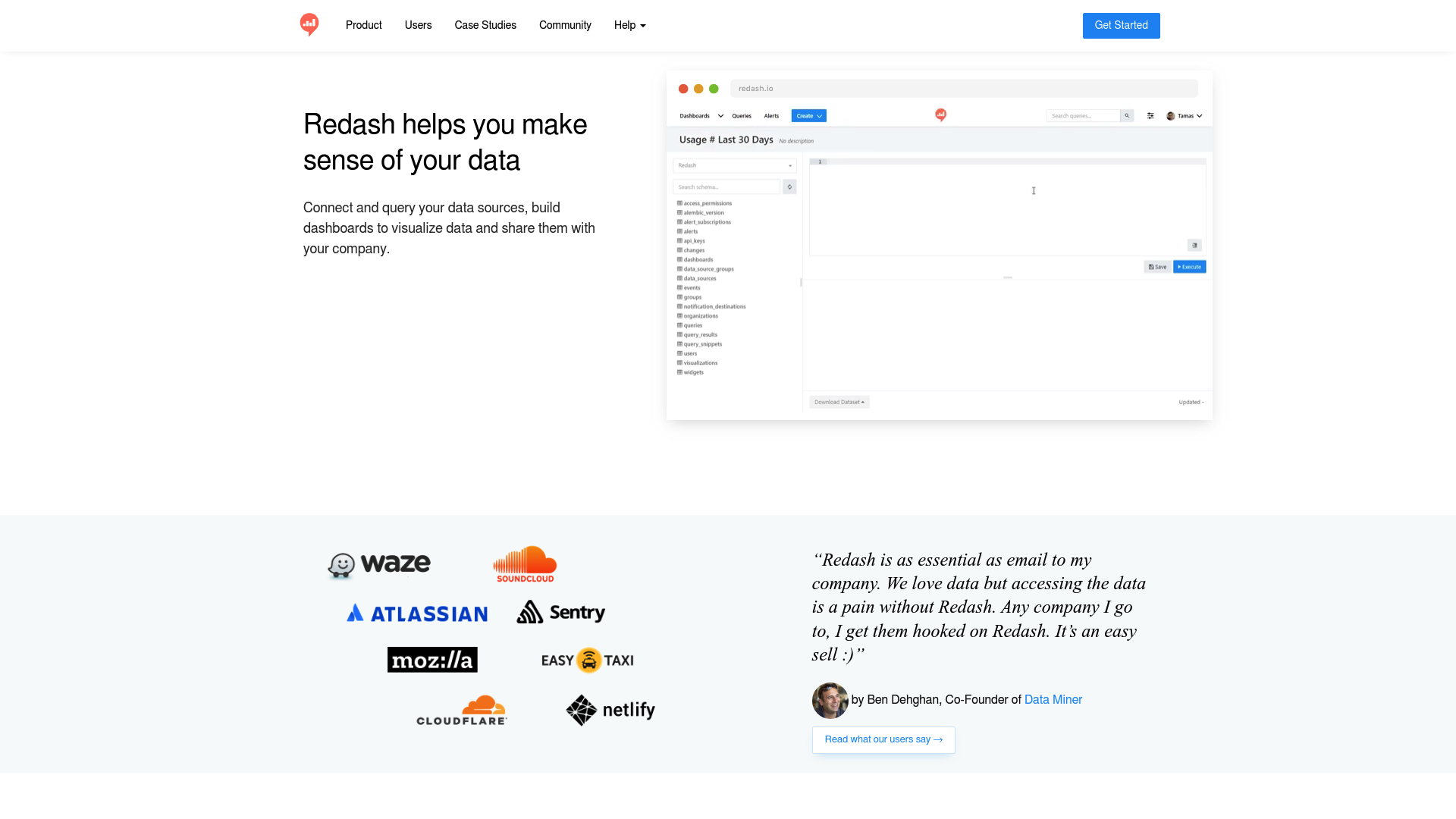Click the Redash logo icon
1456x819 pixels.
click(309, 25)
